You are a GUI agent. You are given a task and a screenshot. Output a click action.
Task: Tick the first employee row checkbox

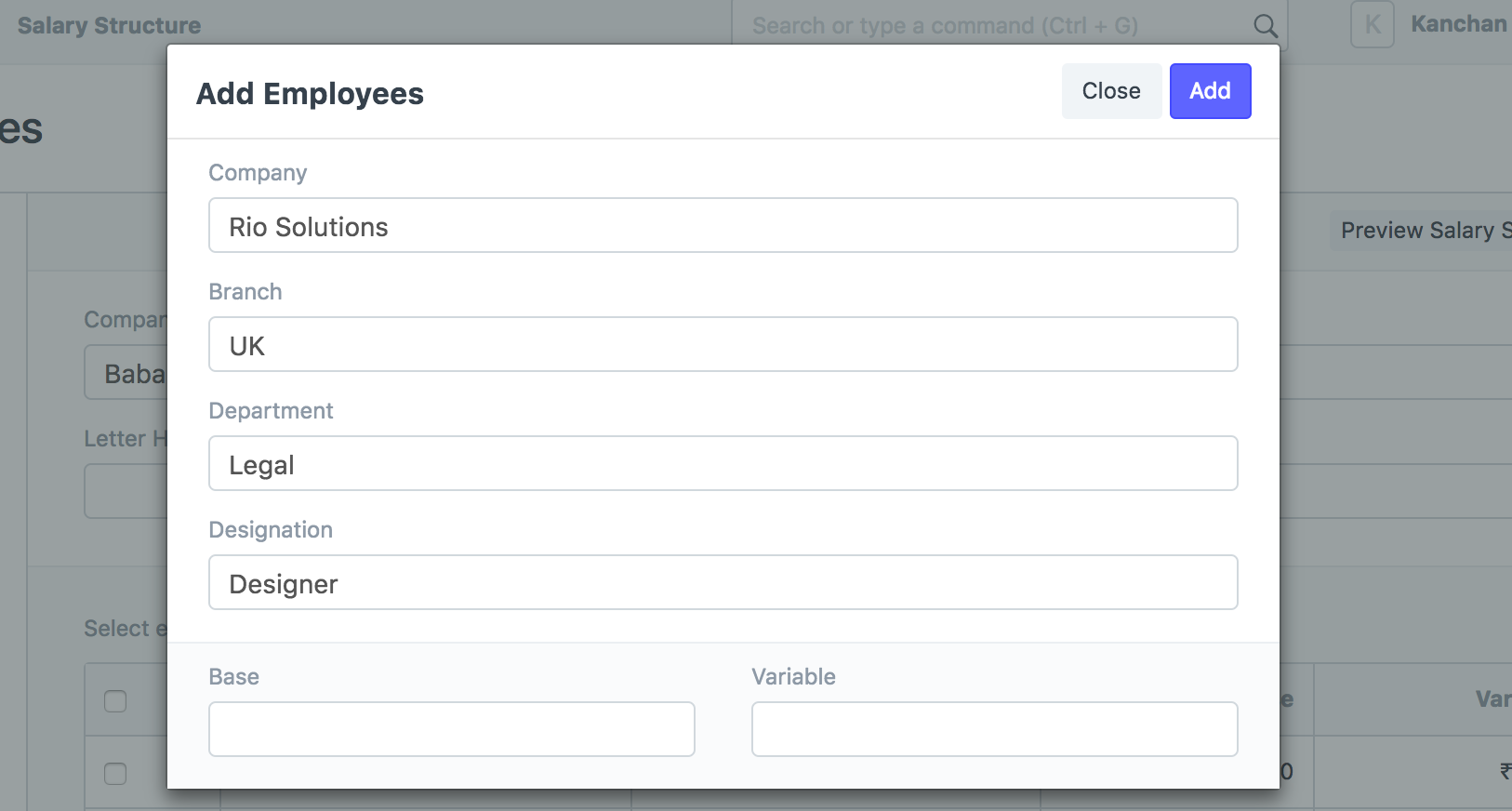click(x=115, y=773)
